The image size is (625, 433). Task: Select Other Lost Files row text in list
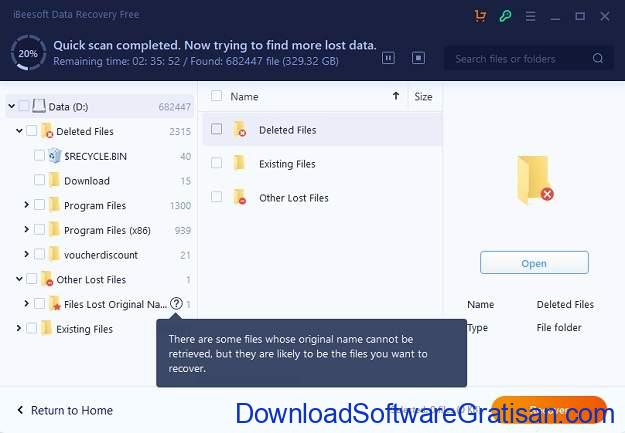pos(294,198)
